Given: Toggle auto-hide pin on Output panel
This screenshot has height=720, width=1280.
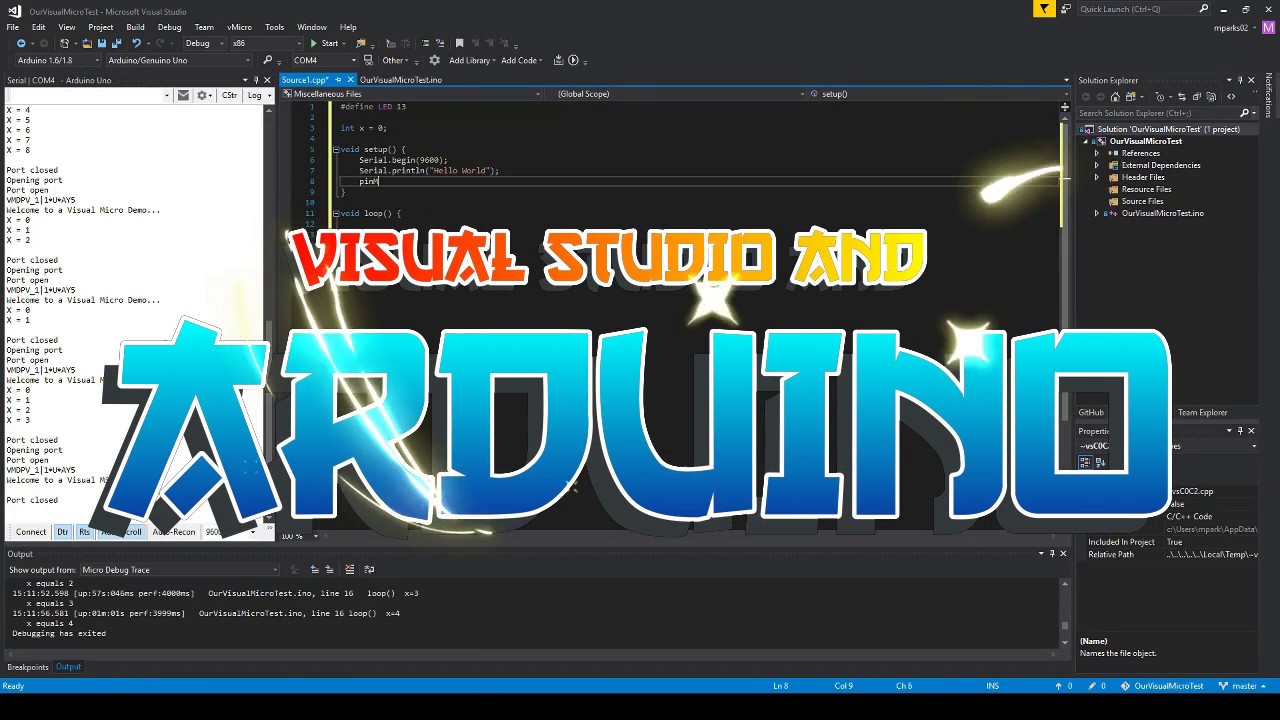Looking at the screenshot, I should coord(1052,553).
